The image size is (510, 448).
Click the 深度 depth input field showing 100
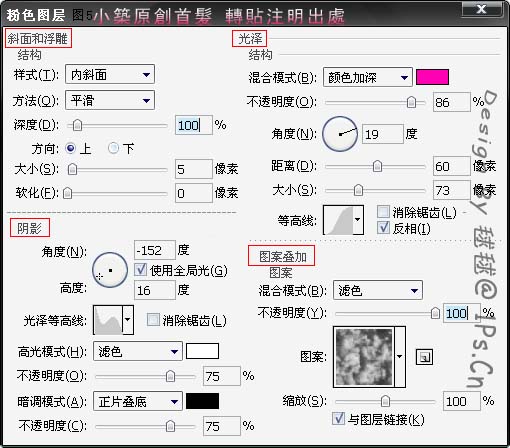click(193, 125)
